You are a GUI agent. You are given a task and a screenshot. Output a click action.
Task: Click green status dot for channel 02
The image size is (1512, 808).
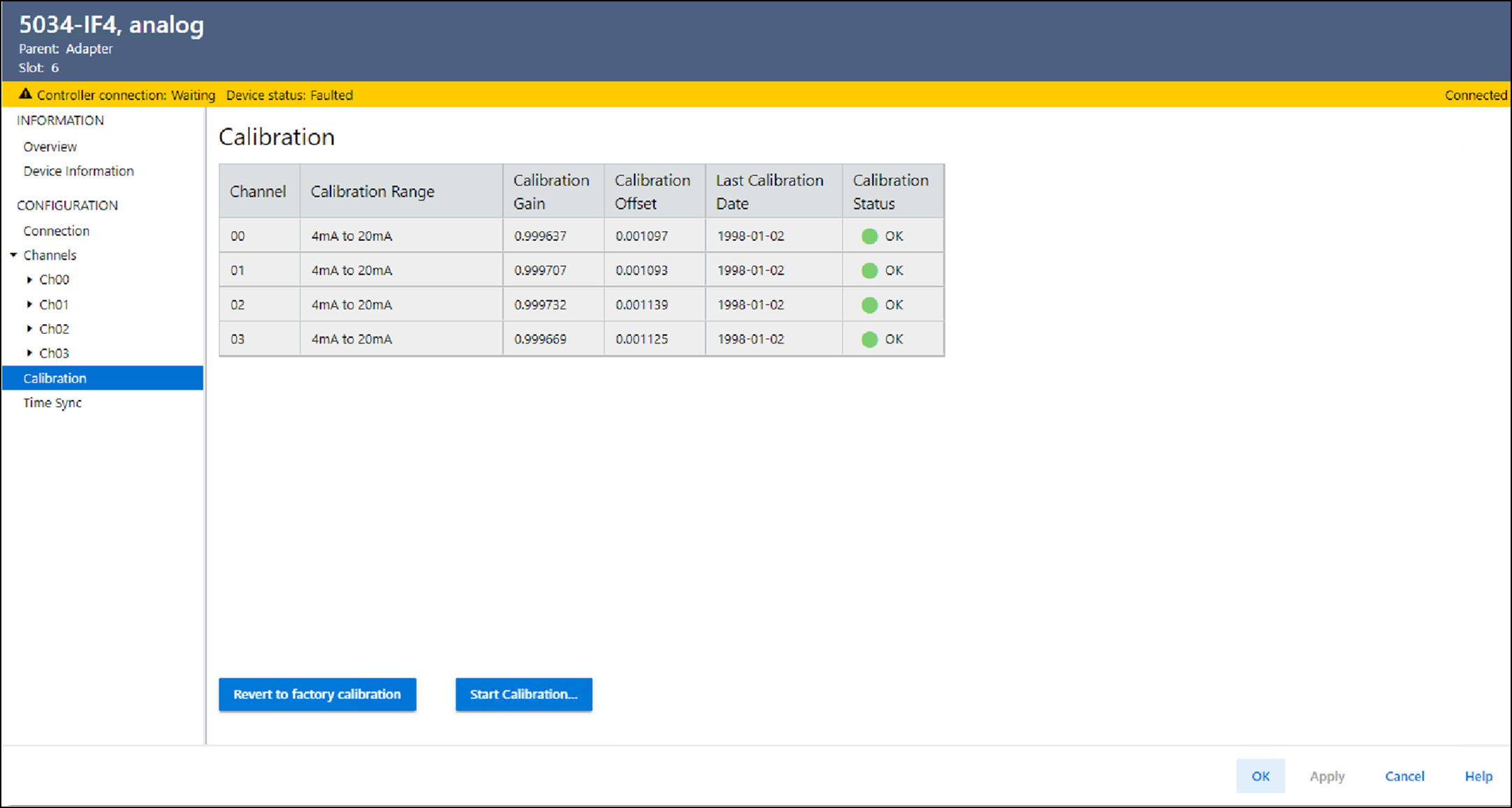click(x=869, y=304)
